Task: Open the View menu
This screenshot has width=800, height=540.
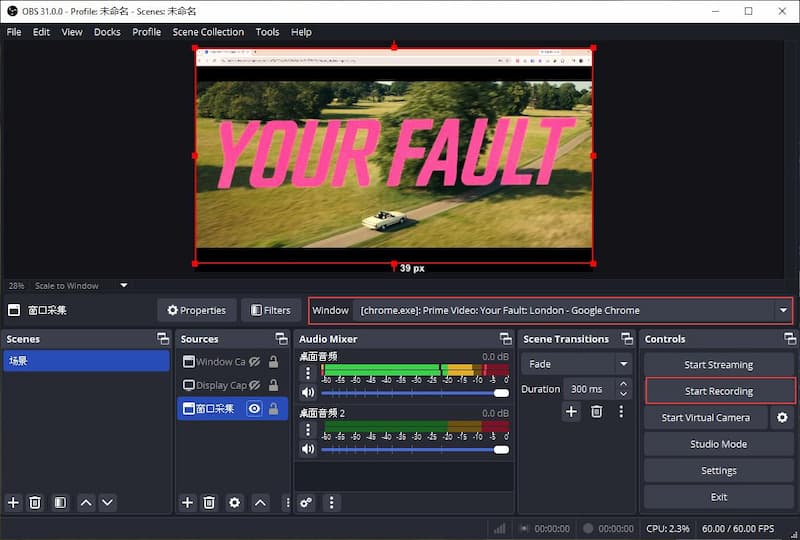Action: pos(72,32)
